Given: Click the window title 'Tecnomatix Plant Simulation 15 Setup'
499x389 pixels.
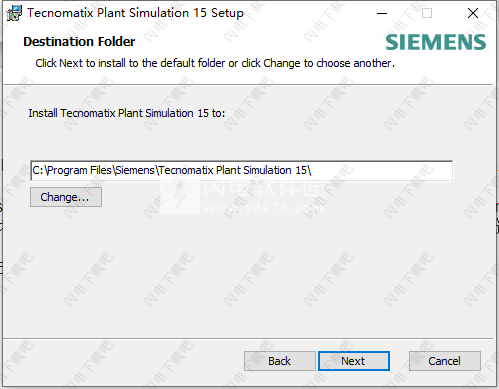Looking at the screenshot, I should [x=135, y=13].
